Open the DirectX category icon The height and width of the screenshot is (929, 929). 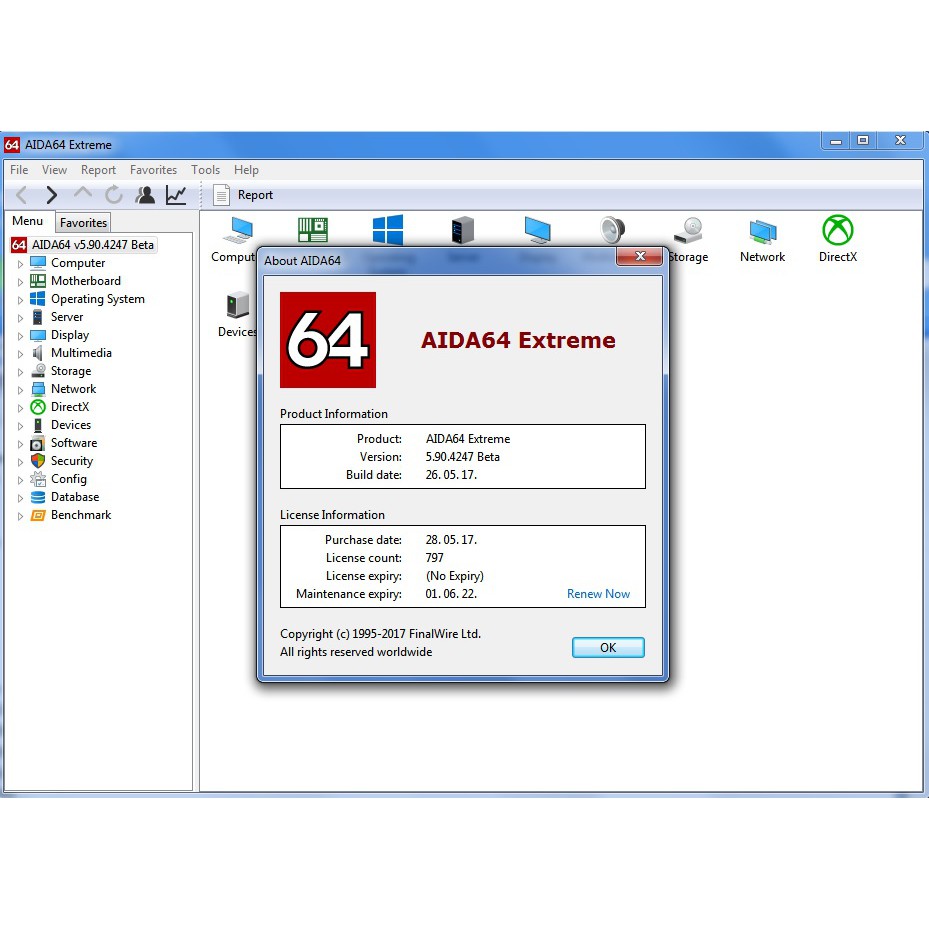(x=837, y=228)
